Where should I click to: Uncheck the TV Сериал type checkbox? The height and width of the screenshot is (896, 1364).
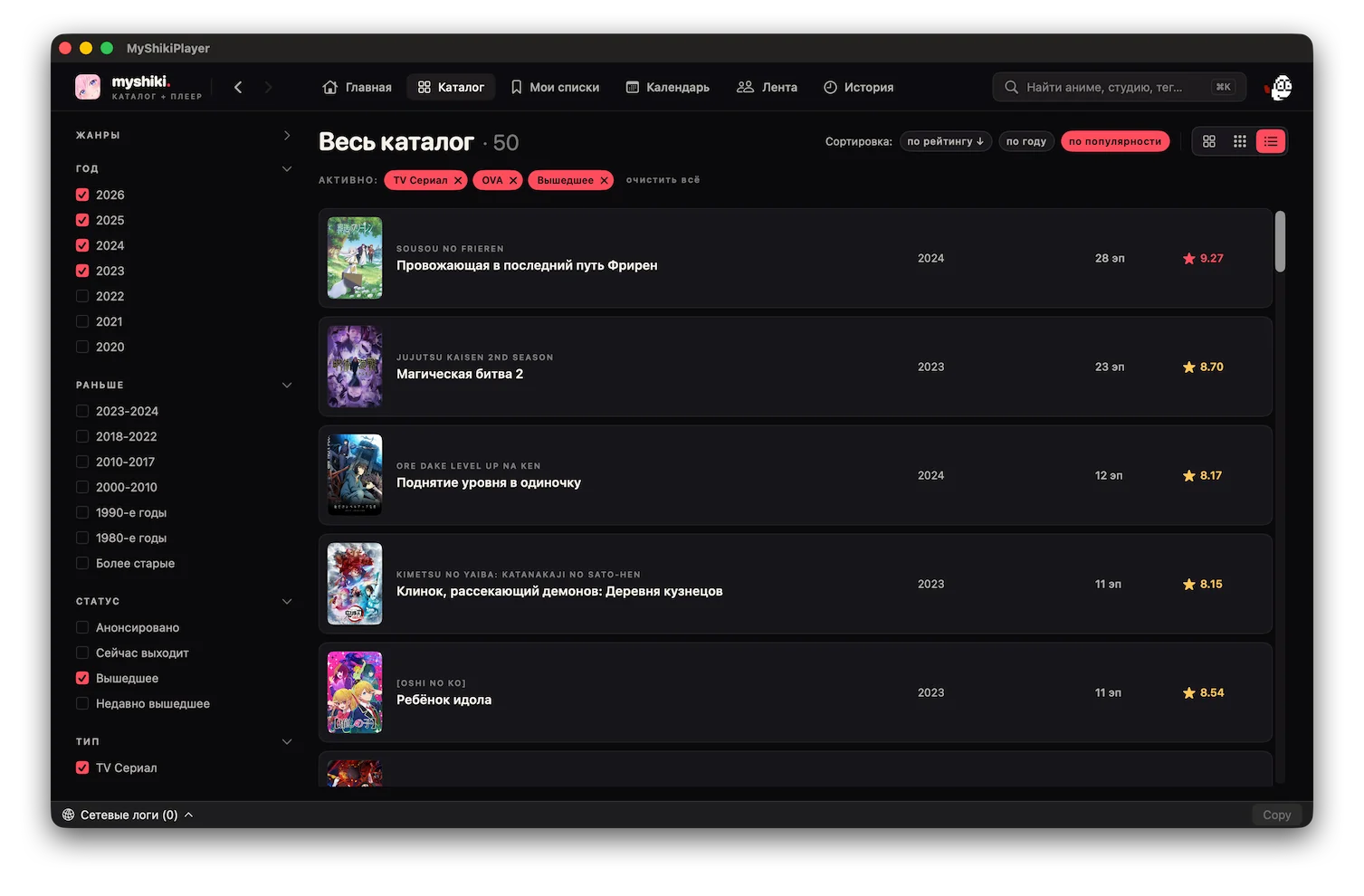tap(82, 767)
